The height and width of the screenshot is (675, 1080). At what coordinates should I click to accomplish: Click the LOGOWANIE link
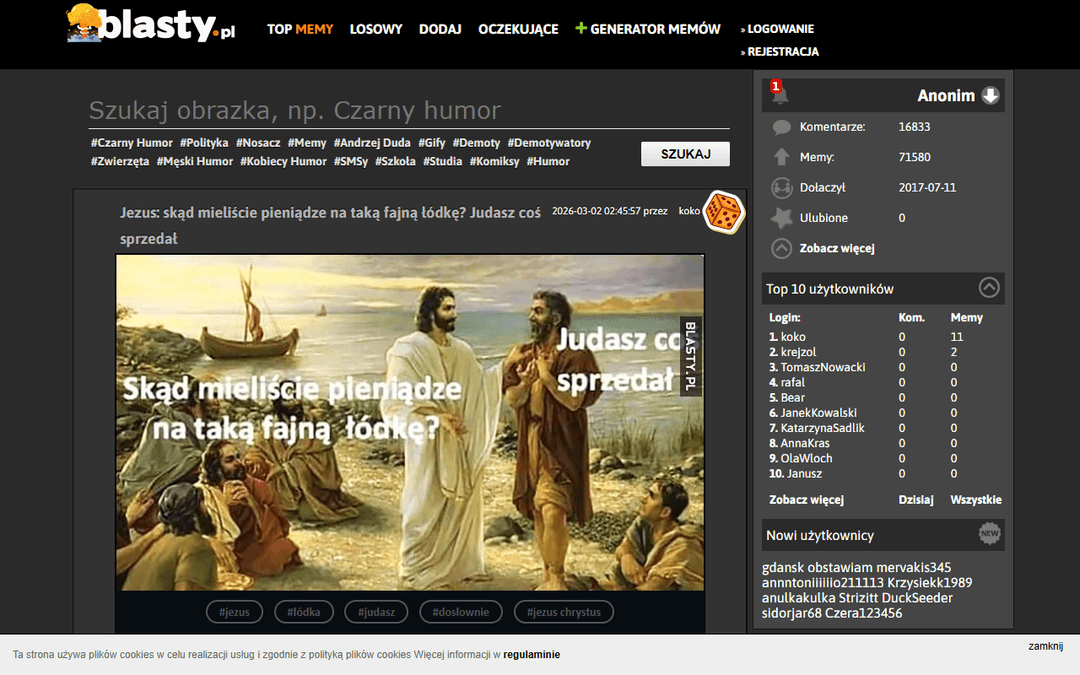(x=780, y=29)
